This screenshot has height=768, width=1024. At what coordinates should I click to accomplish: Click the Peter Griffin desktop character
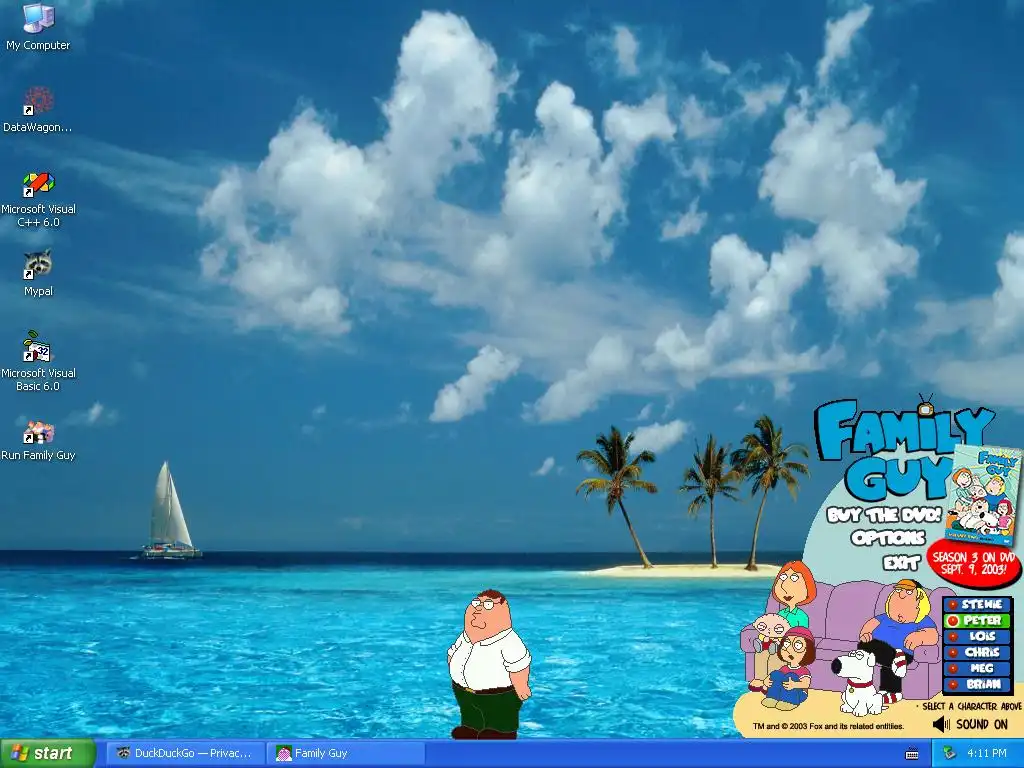(489, 664)
